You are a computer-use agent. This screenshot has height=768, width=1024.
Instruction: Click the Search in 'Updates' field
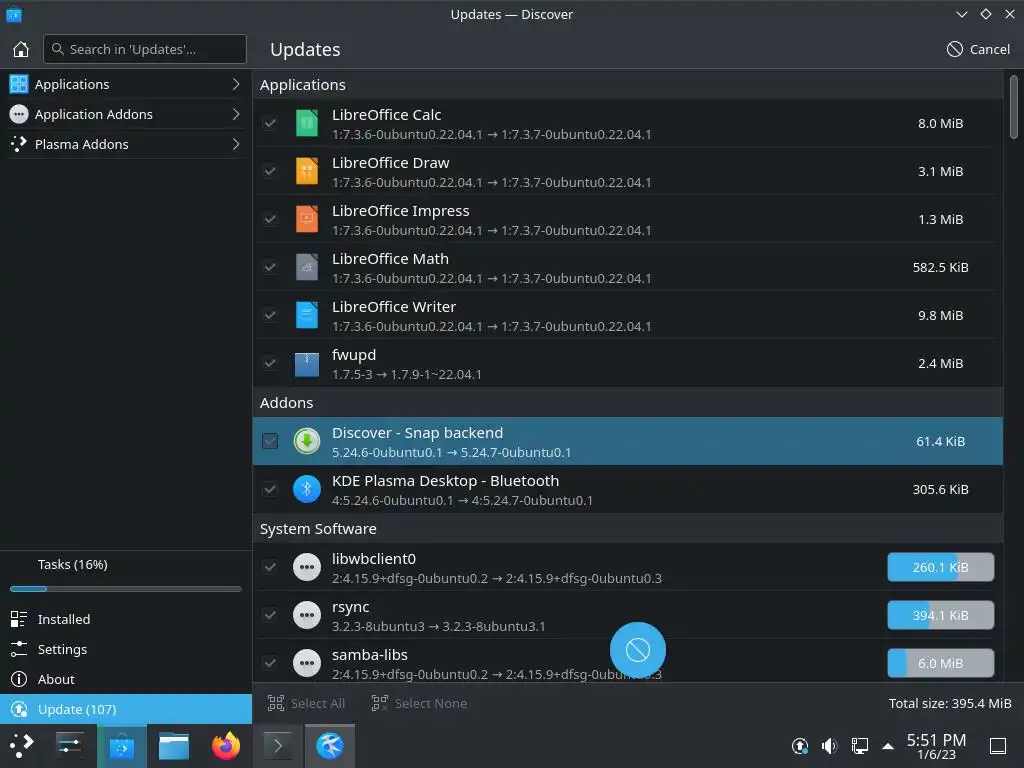point(145,49)
